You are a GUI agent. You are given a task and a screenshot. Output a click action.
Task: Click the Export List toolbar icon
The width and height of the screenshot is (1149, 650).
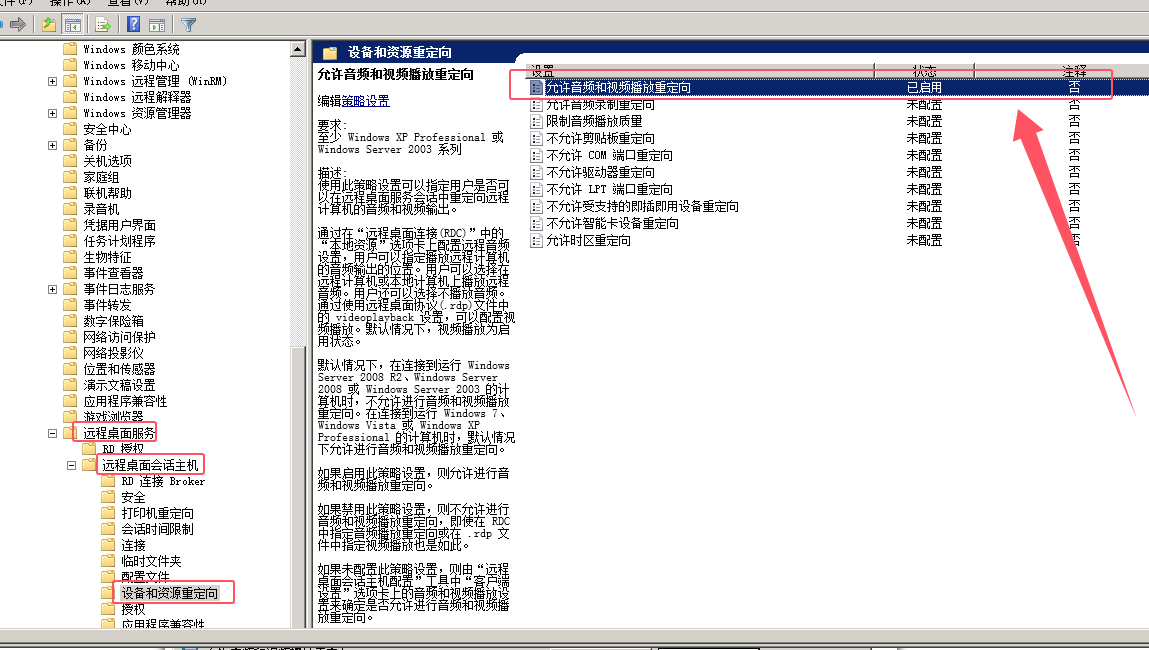(102, 24)
